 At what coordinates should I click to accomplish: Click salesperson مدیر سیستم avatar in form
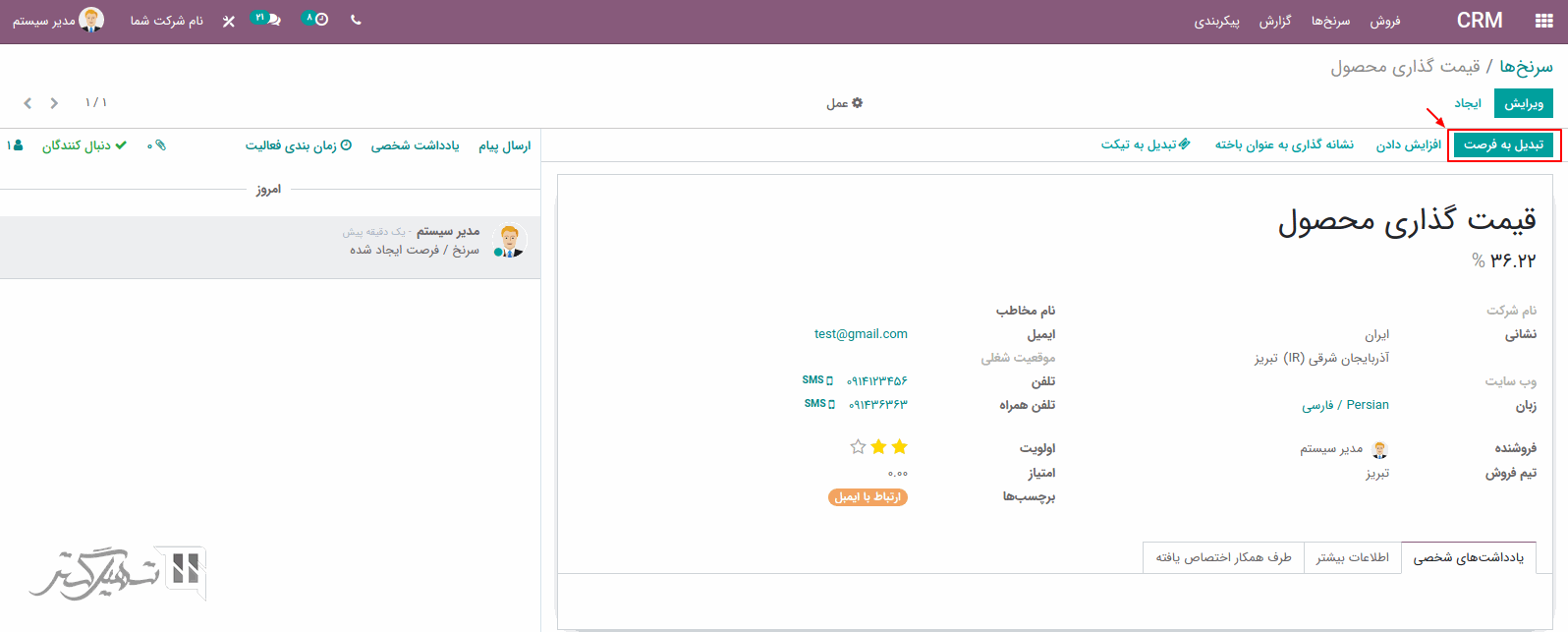pos(1379,449)
